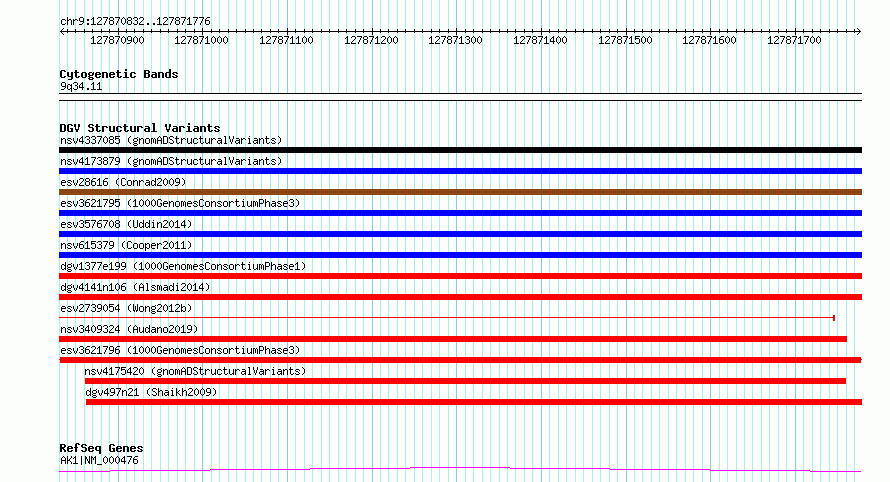
Task: Open variant label nsv4337085 (gnomADStructuralVariants)
Action: click(x=171, y=140)
